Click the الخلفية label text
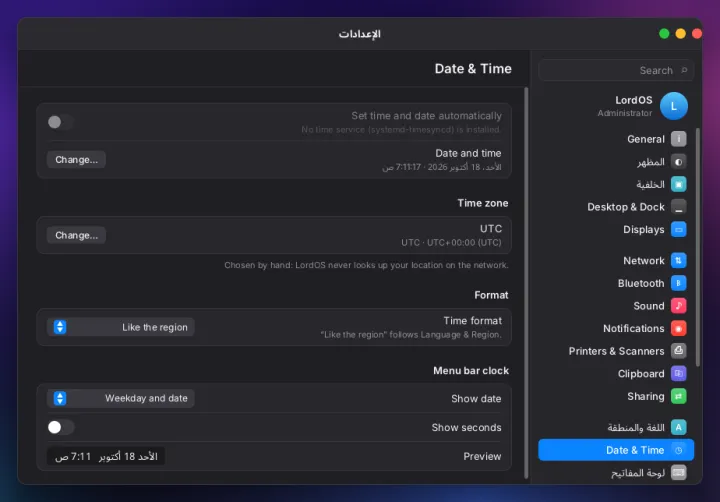 pos(650,185)
